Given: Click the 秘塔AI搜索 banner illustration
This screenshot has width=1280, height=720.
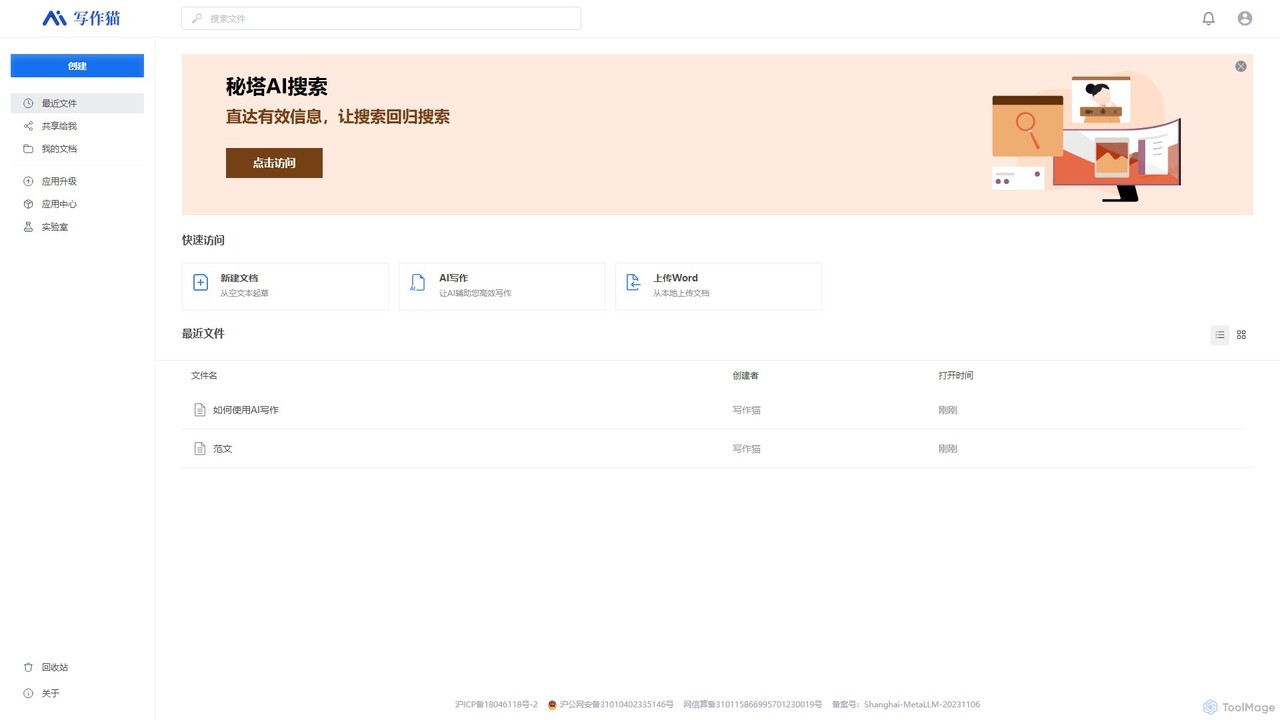Looking at the screenshot, I should 1087,135.
